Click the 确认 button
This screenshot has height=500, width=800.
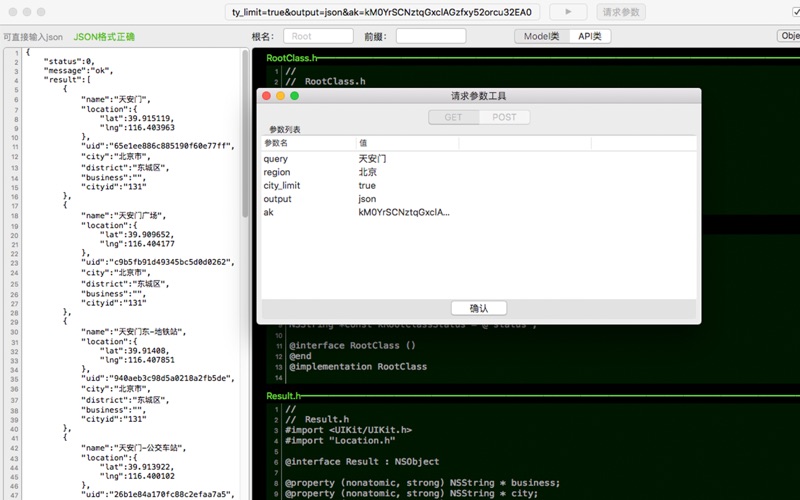click(479, 308)
